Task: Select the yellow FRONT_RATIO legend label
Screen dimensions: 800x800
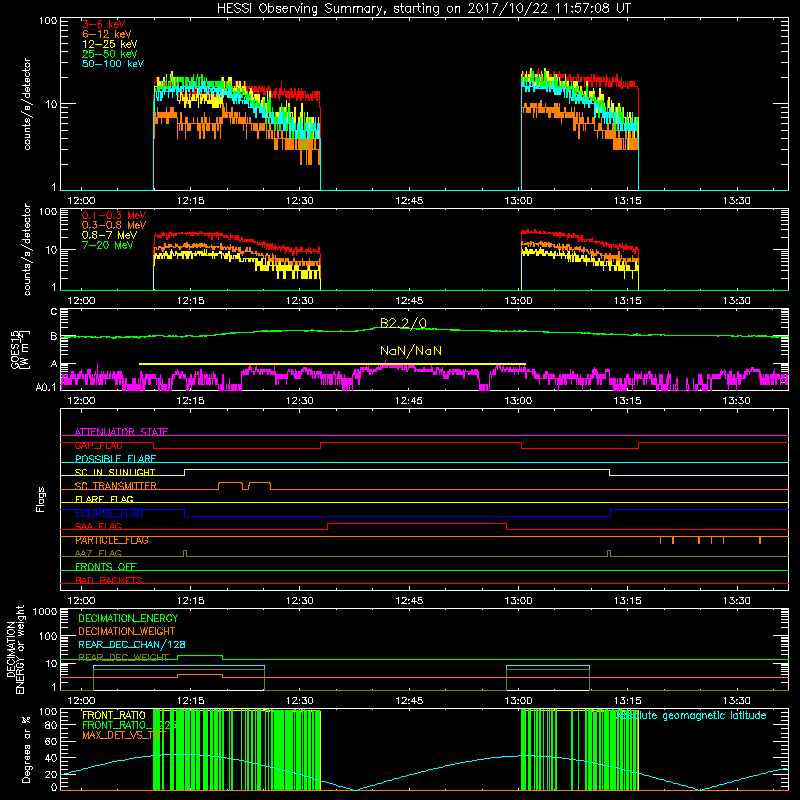Action: coord(114,715)
